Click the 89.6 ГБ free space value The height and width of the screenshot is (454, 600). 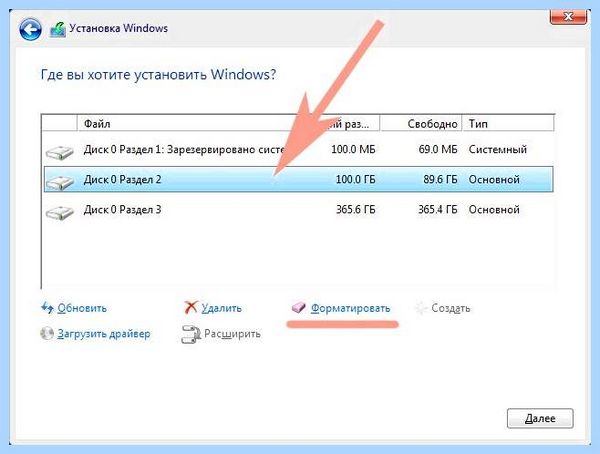coord(440,180)
